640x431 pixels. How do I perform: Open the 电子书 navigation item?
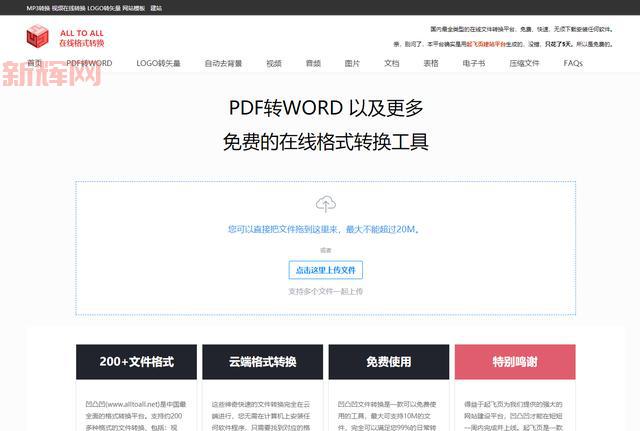[474, 63]
